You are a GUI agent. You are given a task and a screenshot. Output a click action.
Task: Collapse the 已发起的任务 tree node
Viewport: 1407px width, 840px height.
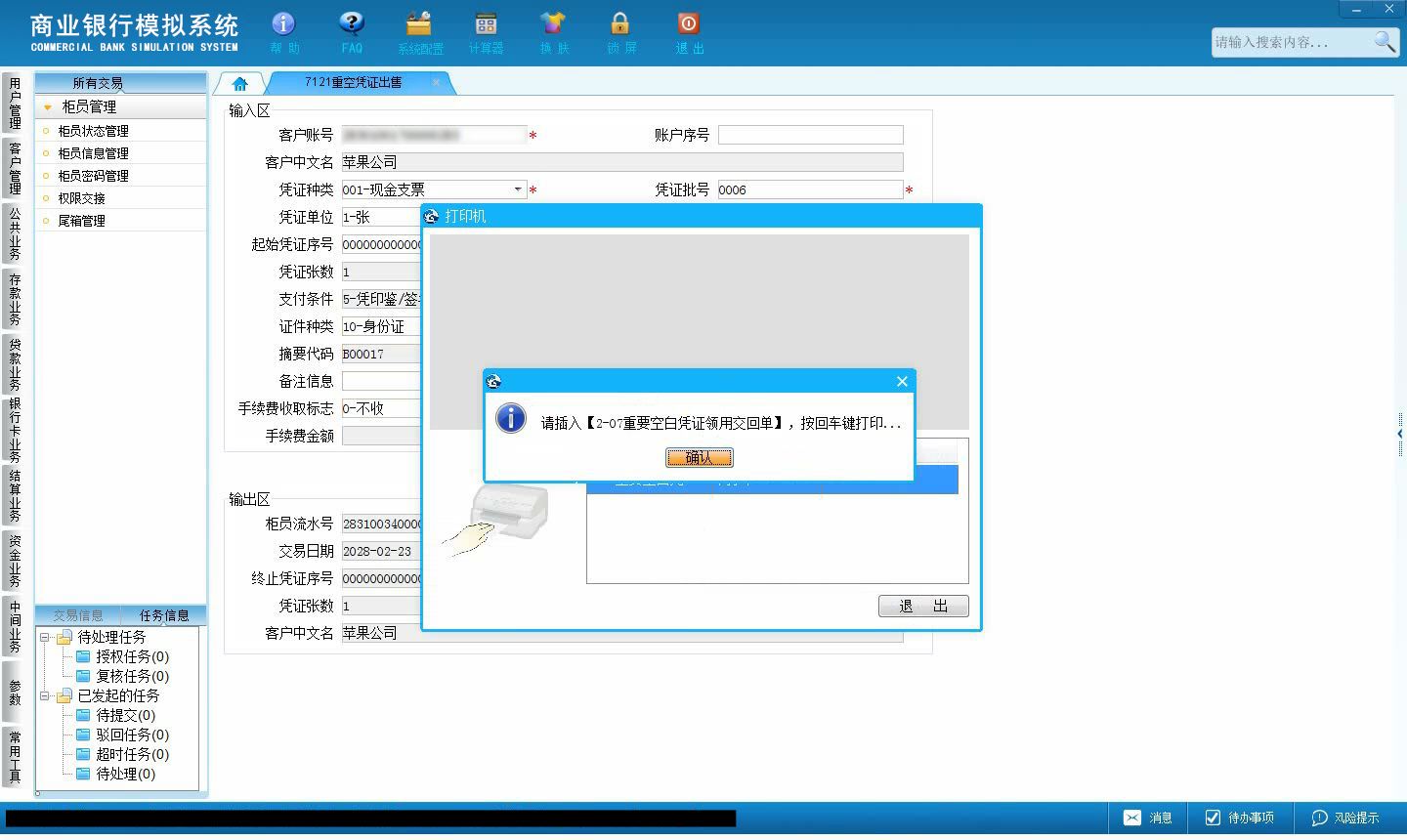click(x=44, y=696)
